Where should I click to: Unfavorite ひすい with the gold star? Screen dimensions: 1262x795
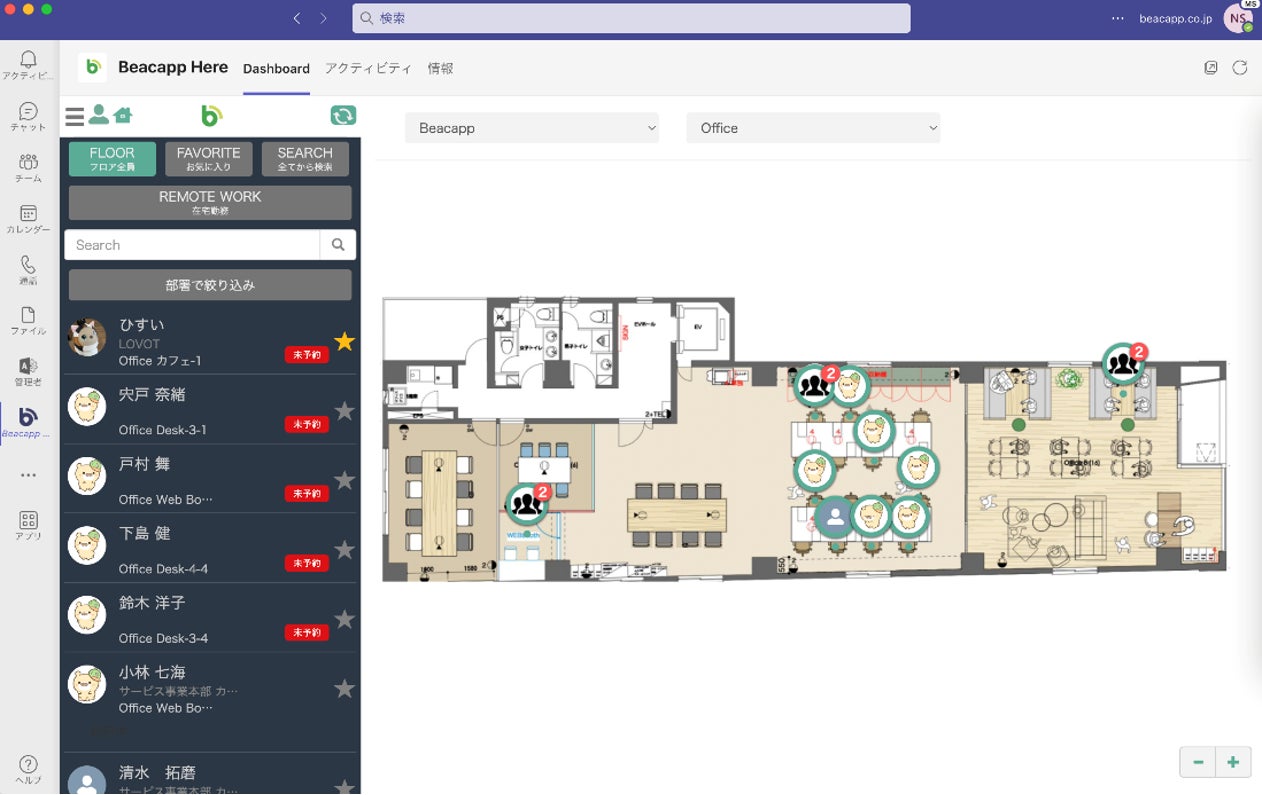coord(345,342)
